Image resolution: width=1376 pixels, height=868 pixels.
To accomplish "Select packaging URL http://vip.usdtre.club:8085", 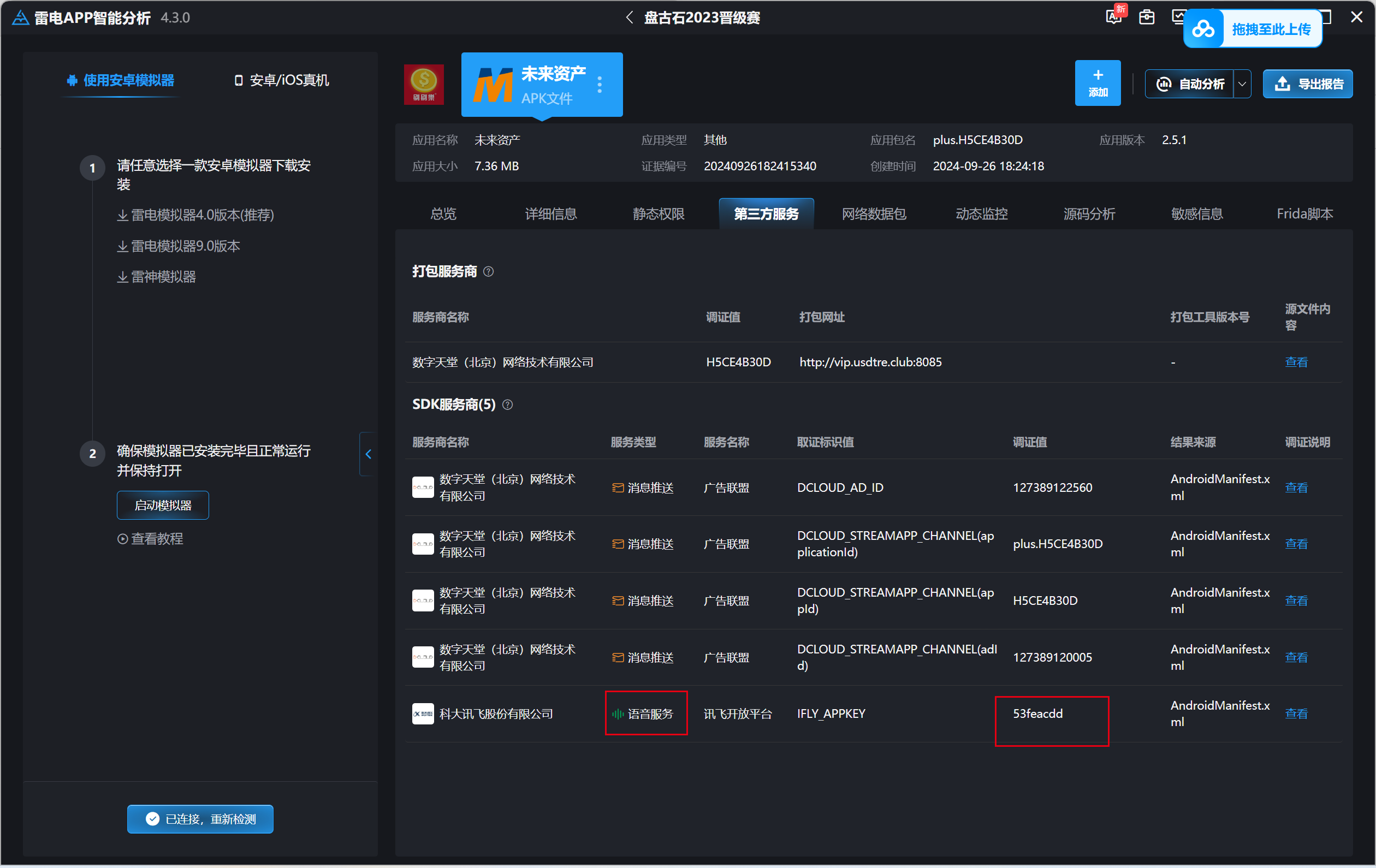I will tap(870, 362).
